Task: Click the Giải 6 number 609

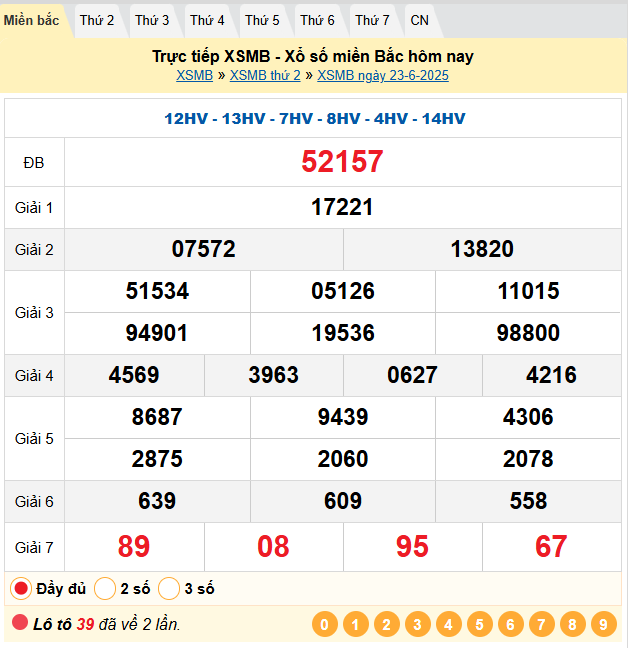Action: coord(343,501)
